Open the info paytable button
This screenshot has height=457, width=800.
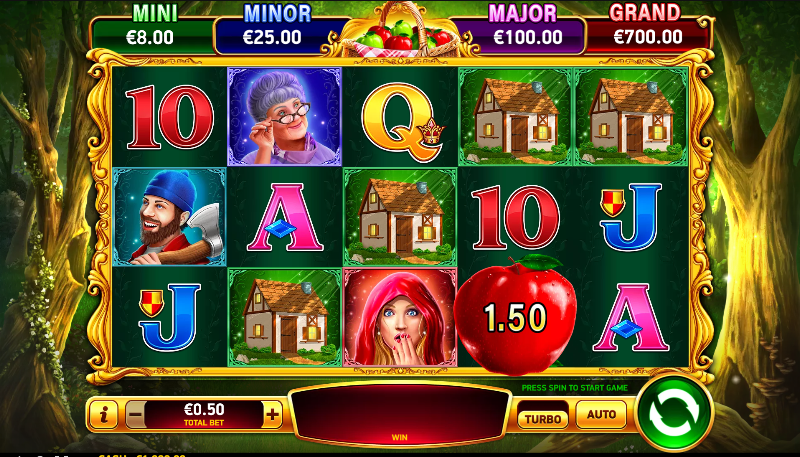[x=104, y=414]
